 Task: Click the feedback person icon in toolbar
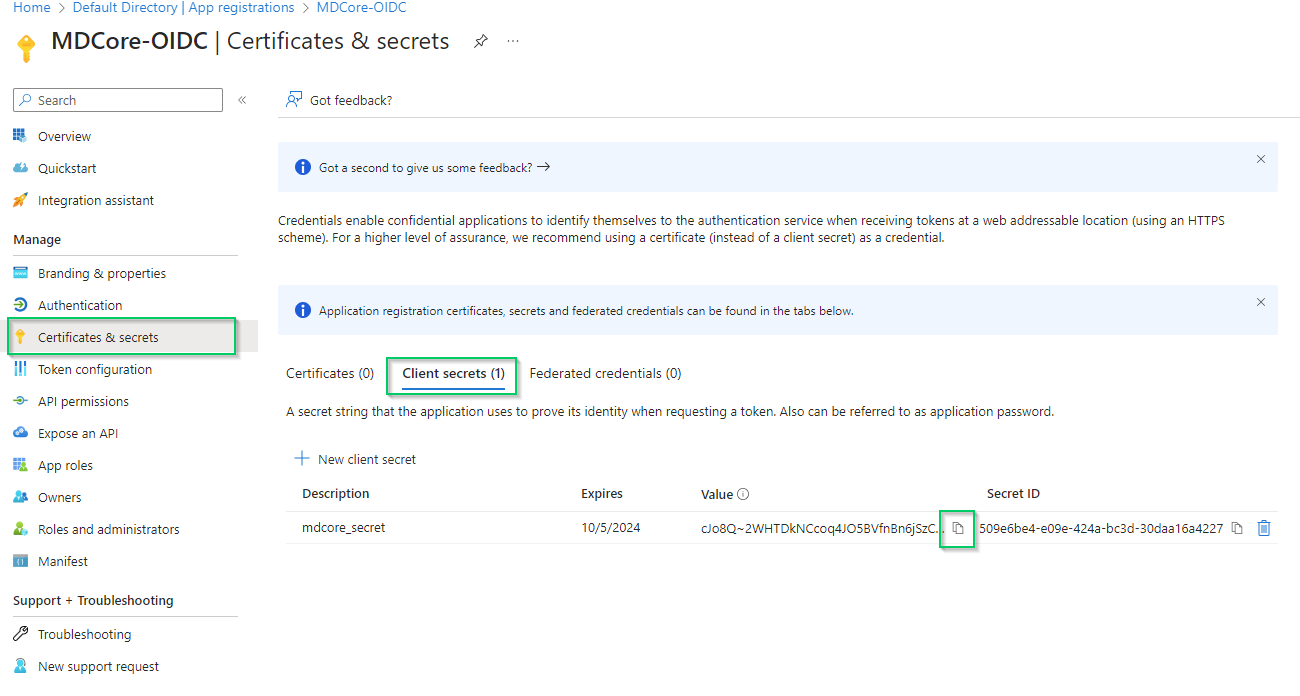coord(294,100)
